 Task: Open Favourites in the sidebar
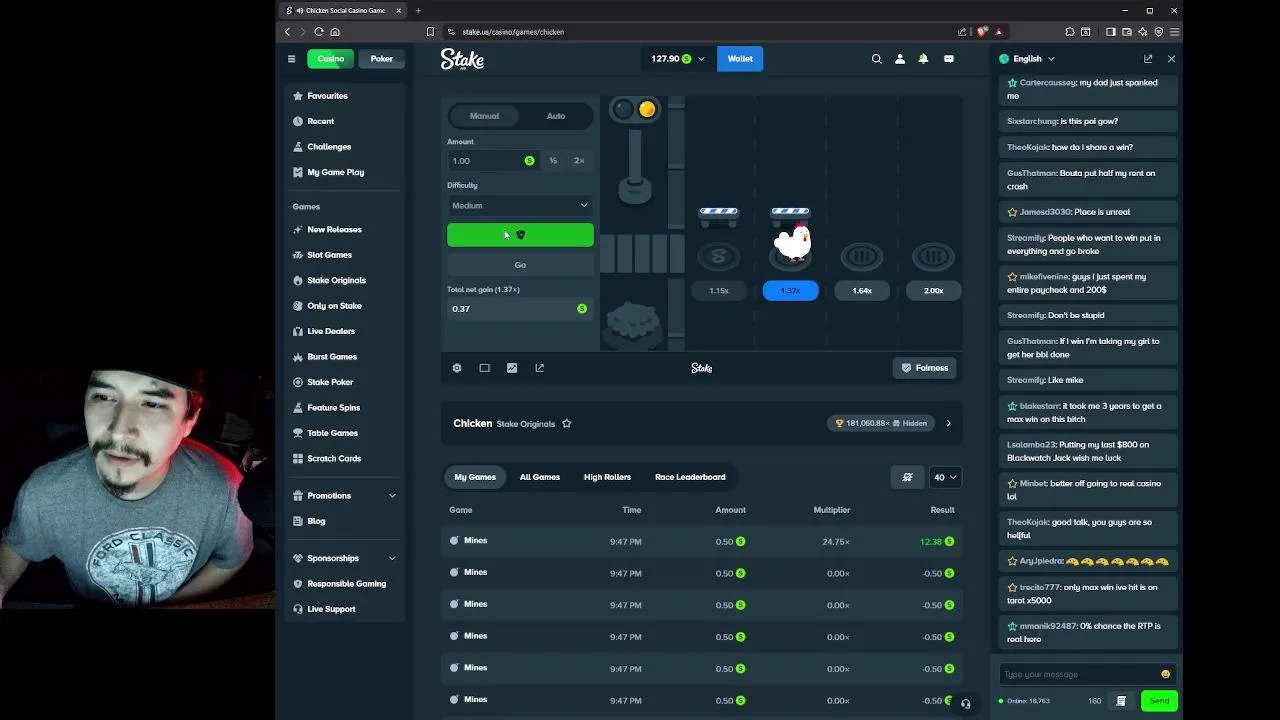(x=344, y=96)
